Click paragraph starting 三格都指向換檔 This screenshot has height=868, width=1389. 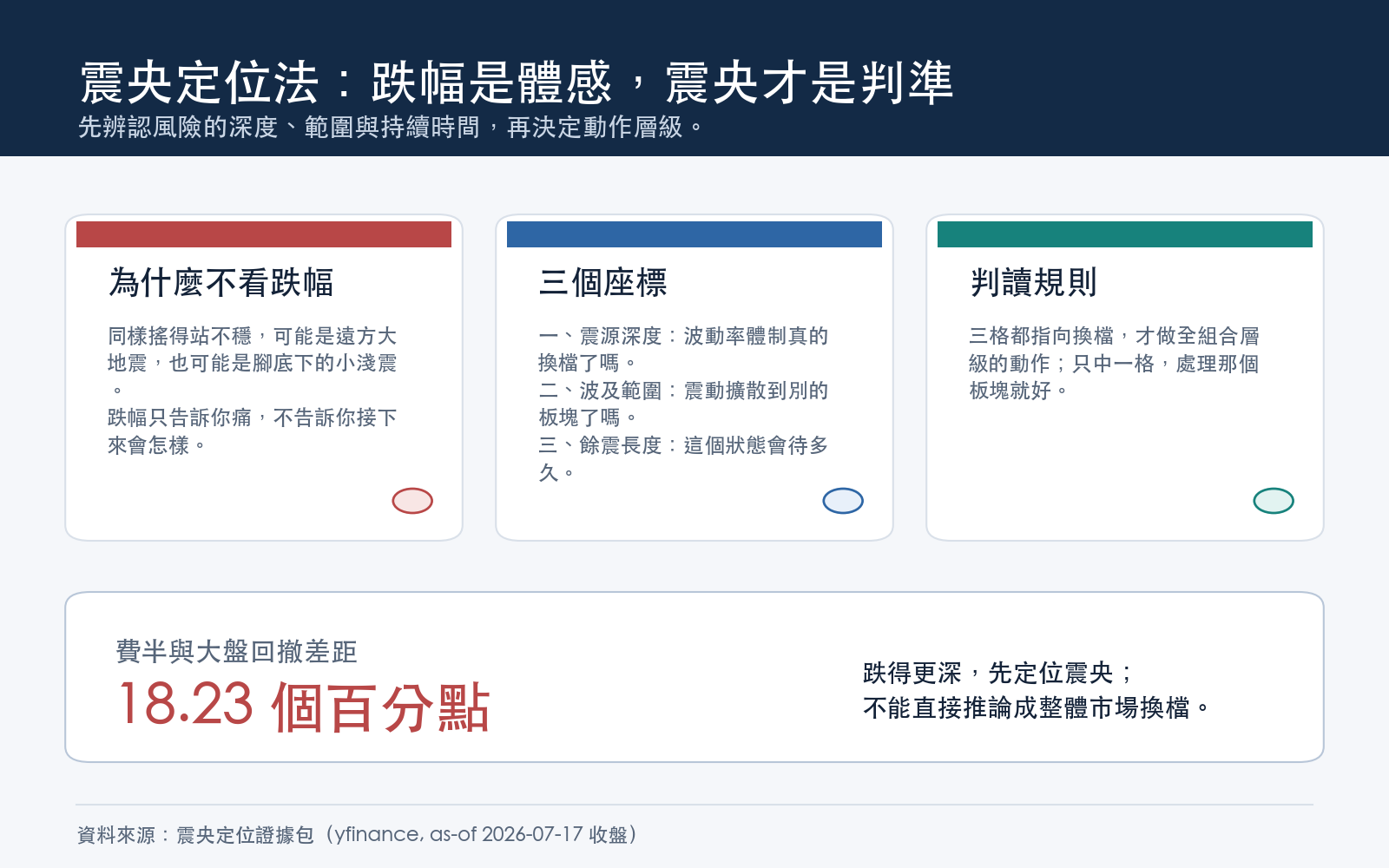pyautogui.click(x=1114, y=363)
